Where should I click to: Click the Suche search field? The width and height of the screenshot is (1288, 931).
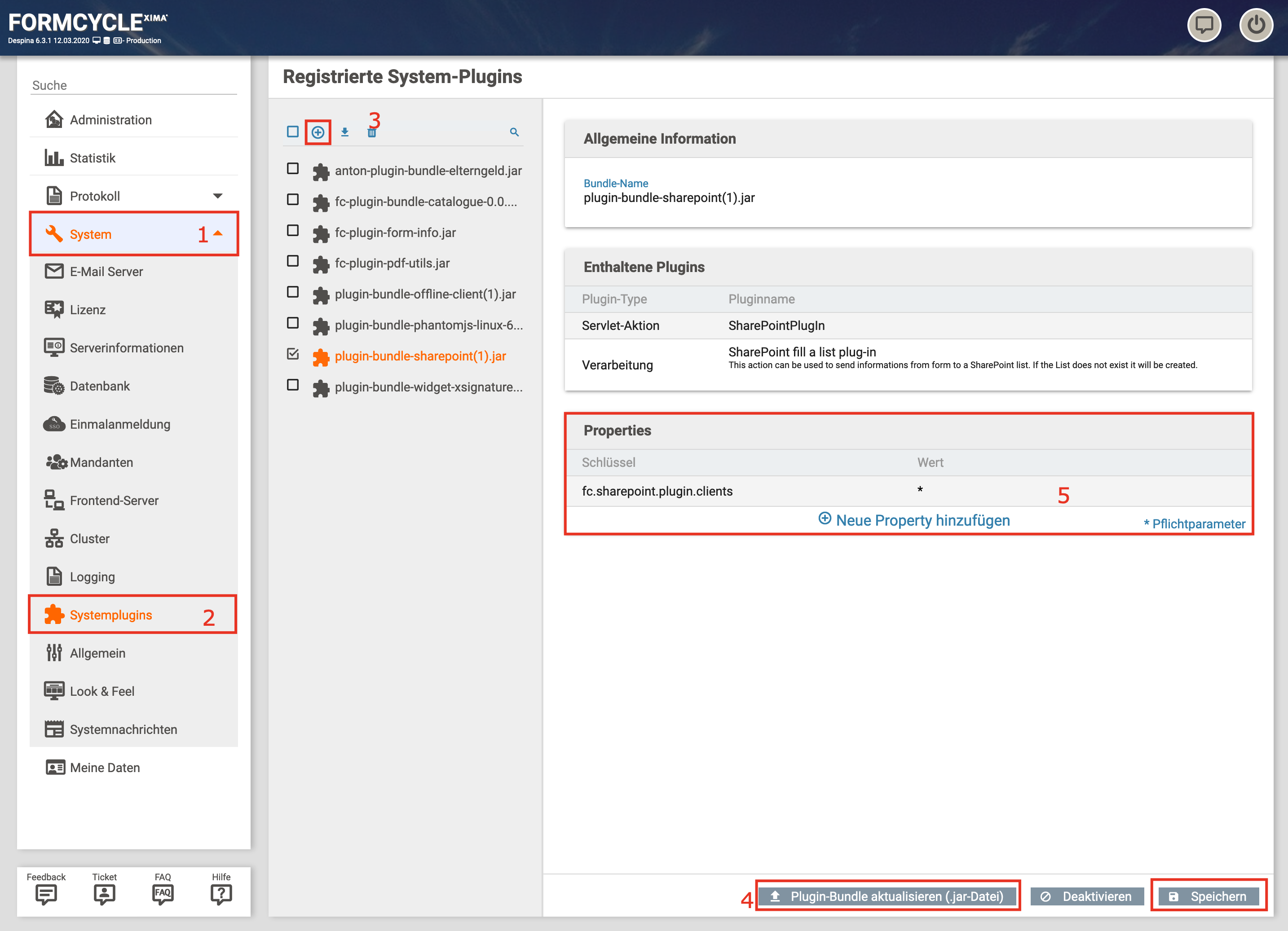point(133,85)
